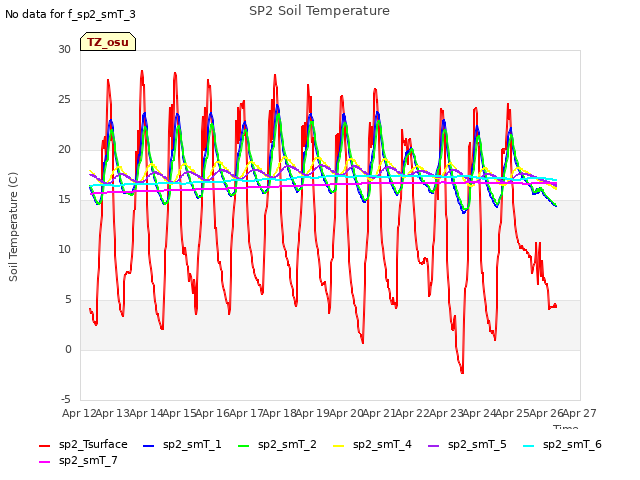Toggle the sp2_smT_1 legend entry
640x480 pixels.
click(182, 444)
